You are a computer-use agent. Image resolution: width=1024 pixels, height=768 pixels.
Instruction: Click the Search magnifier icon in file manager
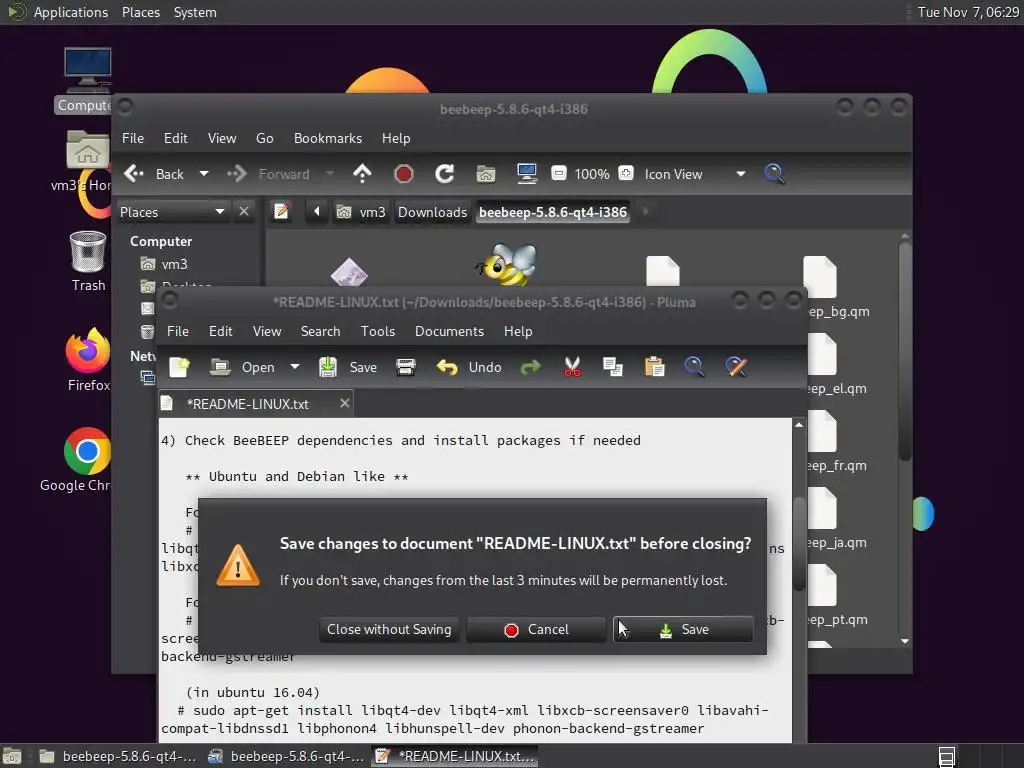(x=774, y=174)
